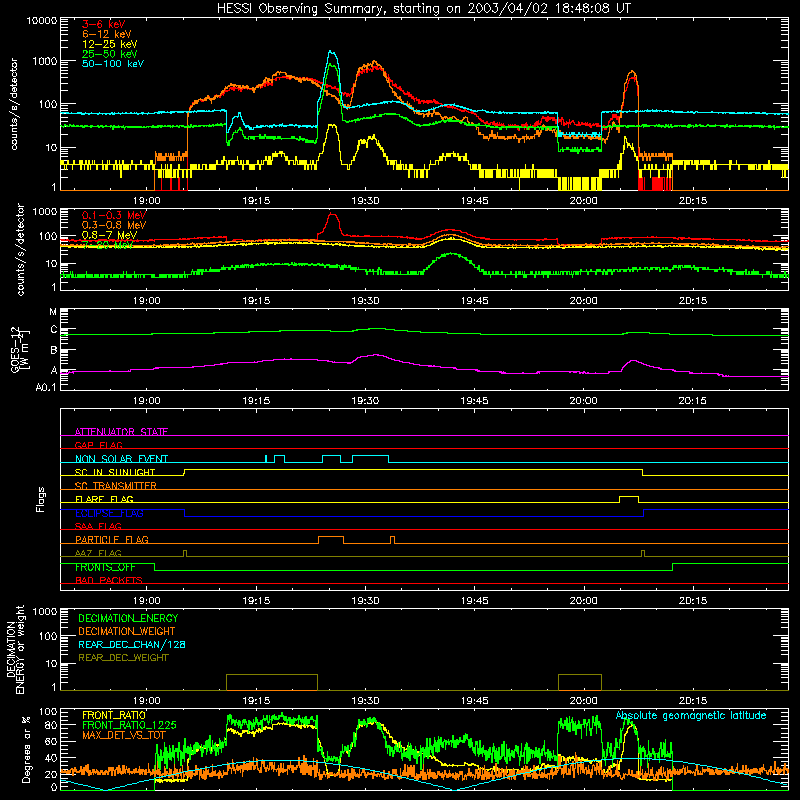Click the M class tick label
Image resolution: width=800 pixels, height=800 pixels.
tap(53, 312)
